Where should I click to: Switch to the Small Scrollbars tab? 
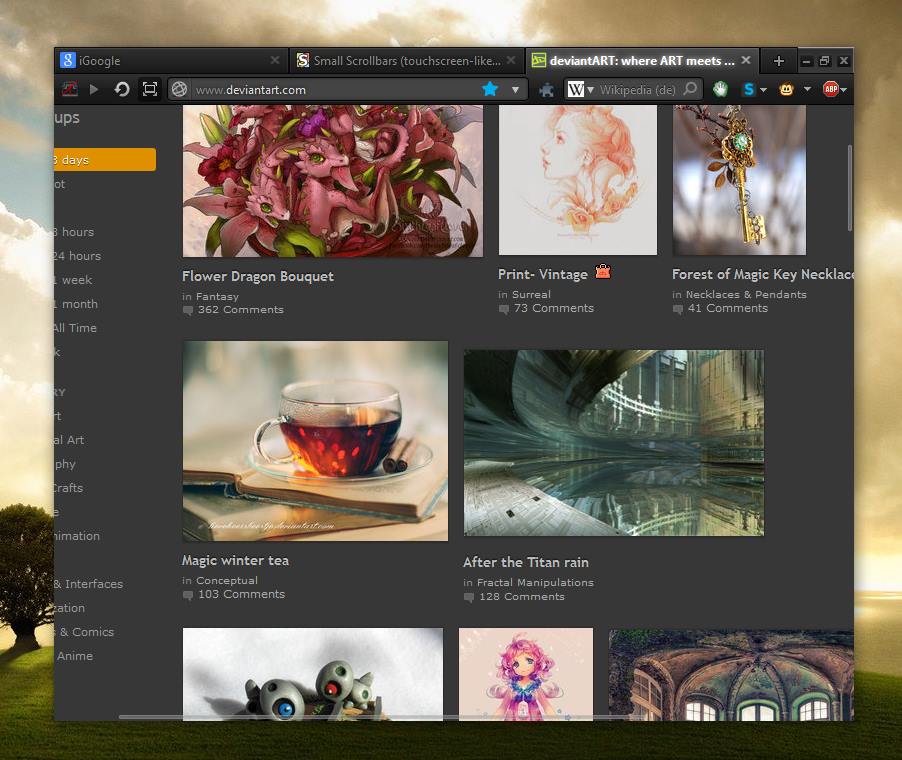click(x=406, y=60)
